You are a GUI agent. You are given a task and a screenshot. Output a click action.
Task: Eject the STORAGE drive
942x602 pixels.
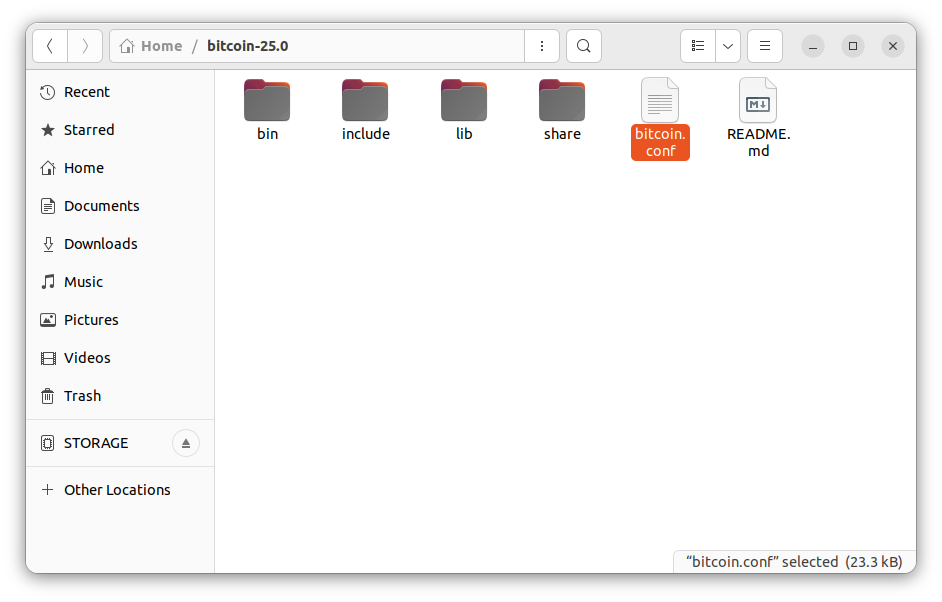[x=186, y=443]
